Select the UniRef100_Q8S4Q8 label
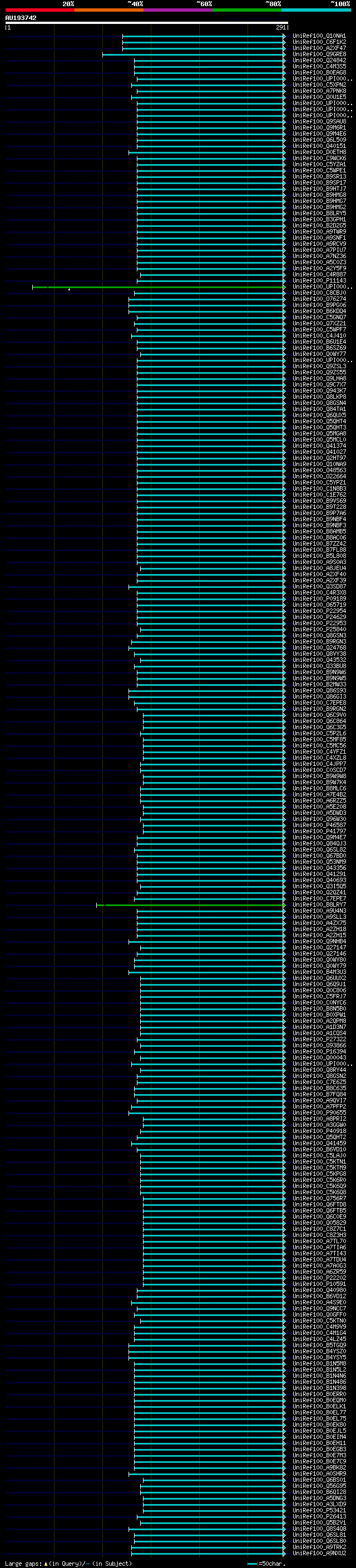This screenshot has width=356, height=1568. (x=319, y=1529)
